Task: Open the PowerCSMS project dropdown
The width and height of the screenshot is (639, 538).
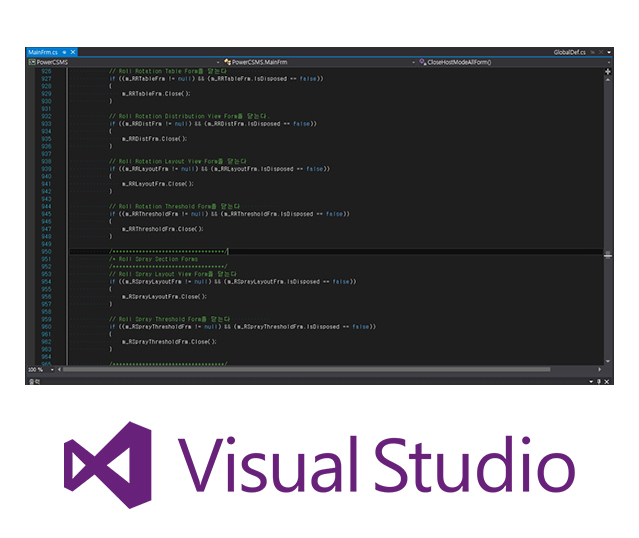Action: tap(218, 62)
